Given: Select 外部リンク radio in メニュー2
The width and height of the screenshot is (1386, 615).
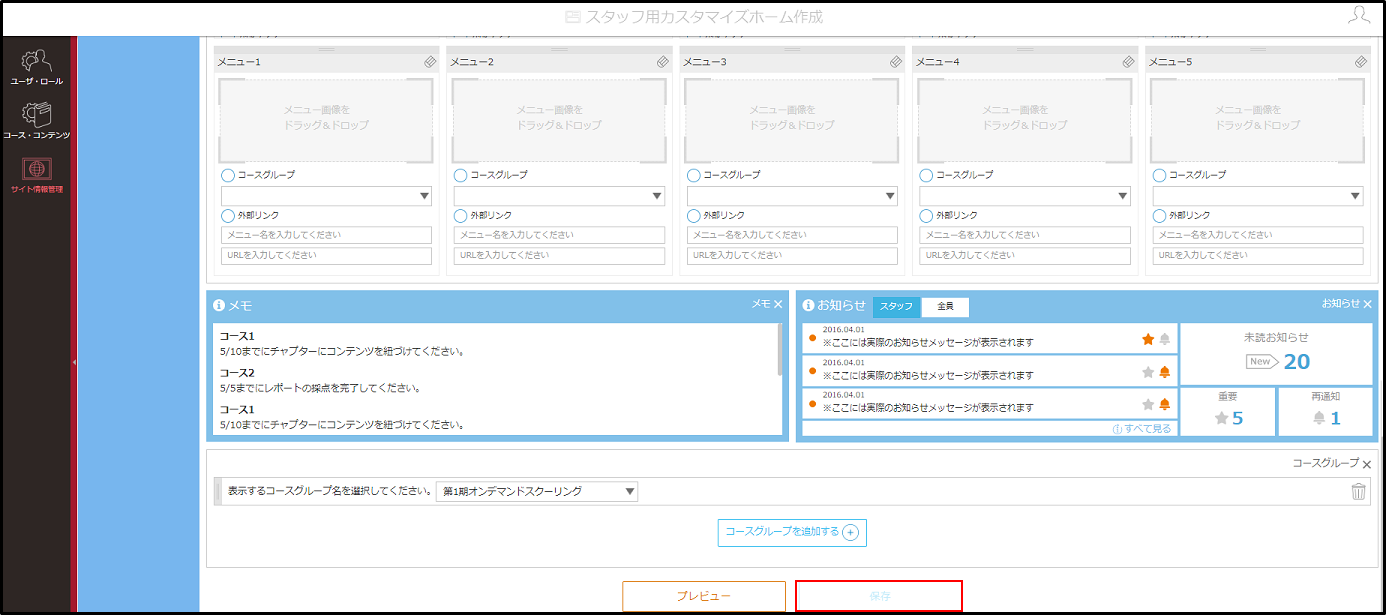Looking at the screenshot, I should 461,215.
